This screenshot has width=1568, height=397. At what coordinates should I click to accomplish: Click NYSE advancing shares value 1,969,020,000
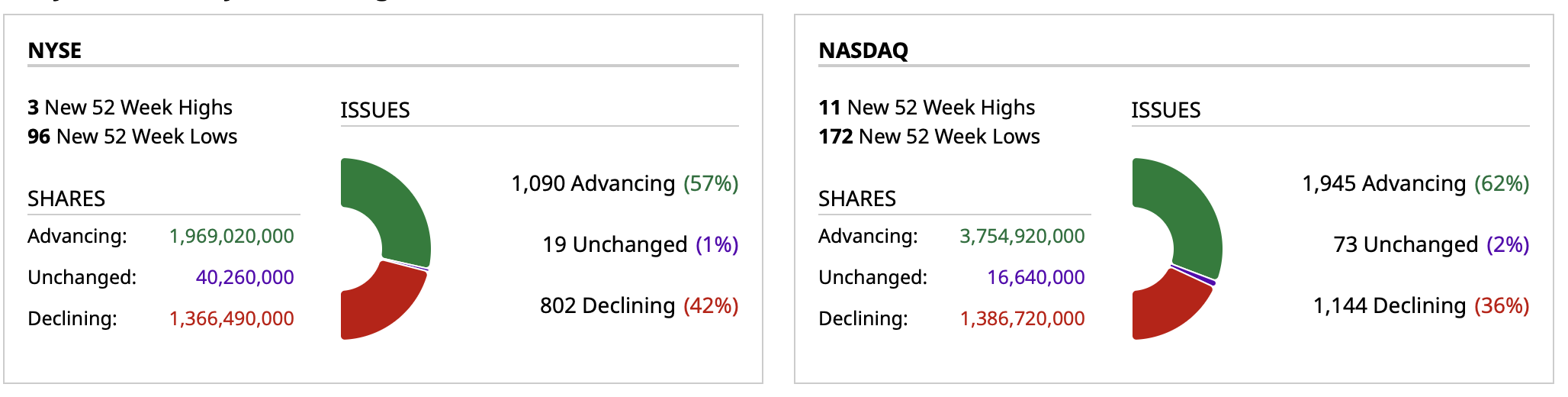pos(231,236)
